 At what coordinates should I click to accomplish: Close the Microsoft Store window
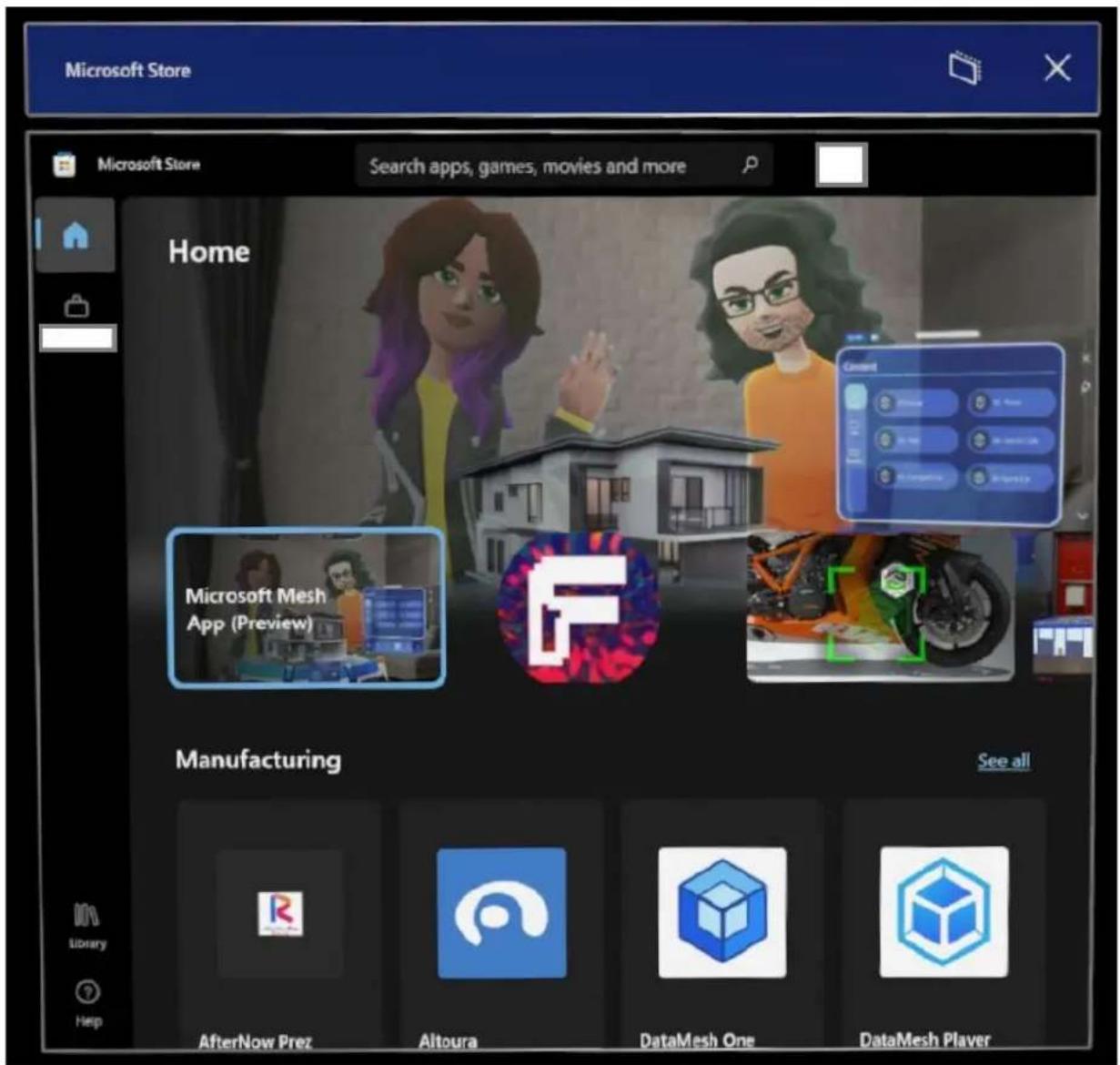pyautogui.click(x=1056, y=67)
